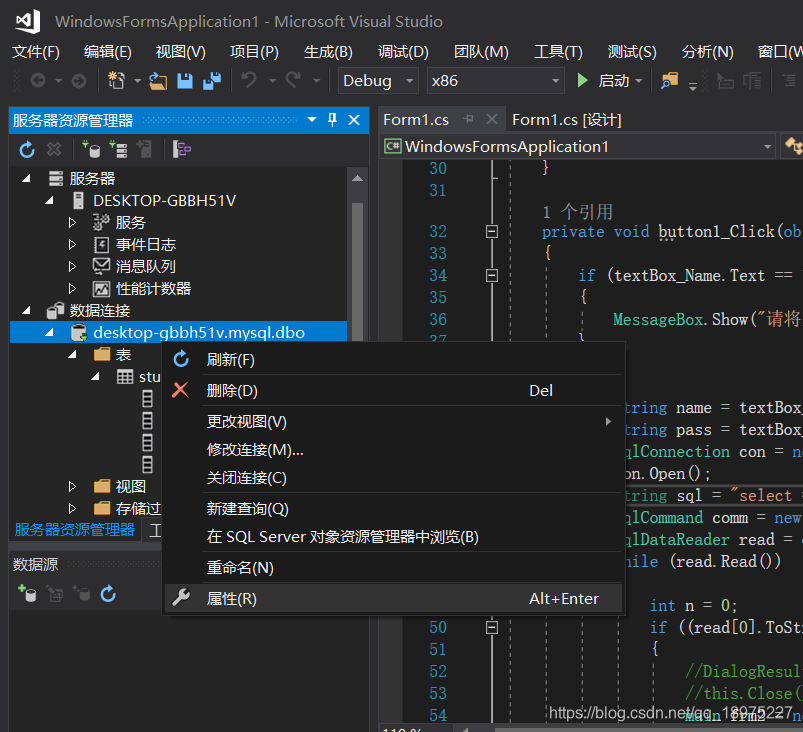Image resolution: width=803 pixels, height=732 pixels.
Task: Click the Open File folder icon
Action: pyautogui.click(x=158, y=80)
